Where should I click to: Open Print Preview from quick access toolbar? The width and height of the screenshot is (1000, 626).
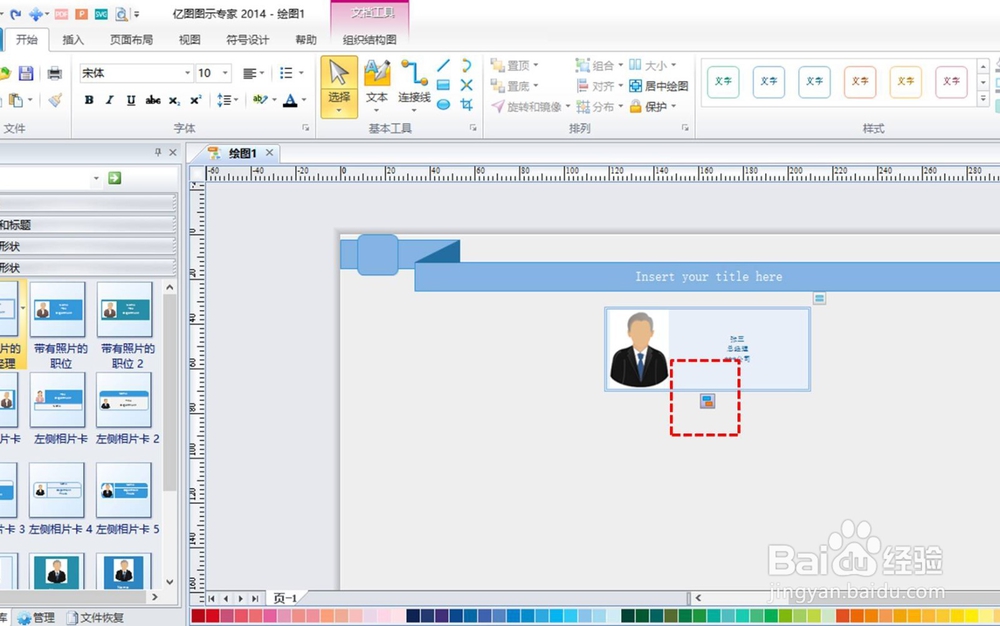pos(121,13)
